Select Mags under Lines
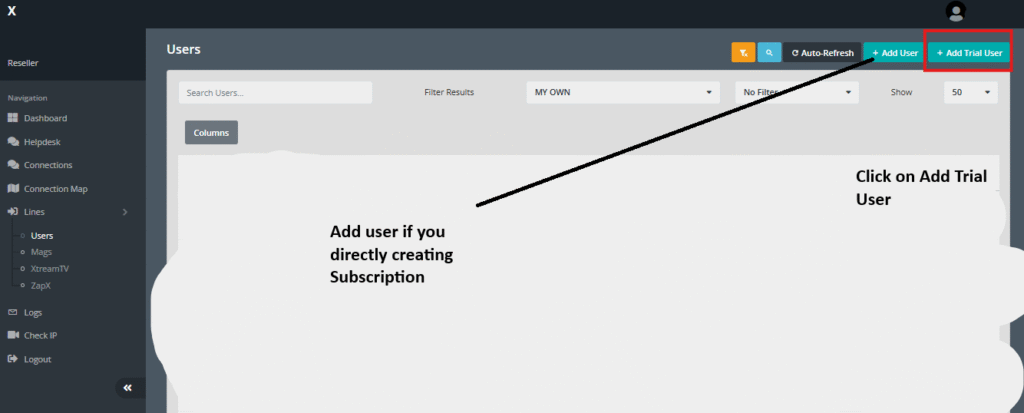This screenshot has height=413, width=1024. pos(42,252)
